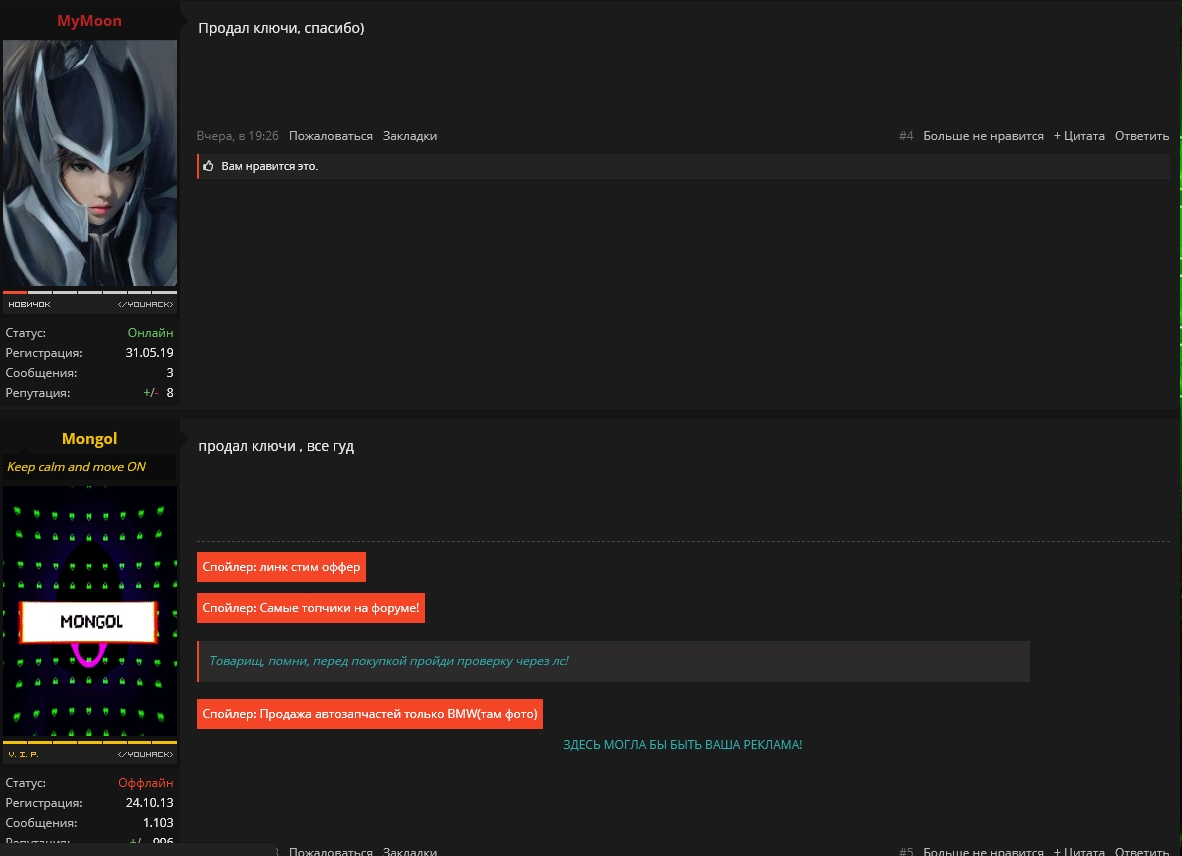This screenshot has width=1182, height=856.
Task: Open permalink #5 of Mongol's post
Action: tap(905, 851)
